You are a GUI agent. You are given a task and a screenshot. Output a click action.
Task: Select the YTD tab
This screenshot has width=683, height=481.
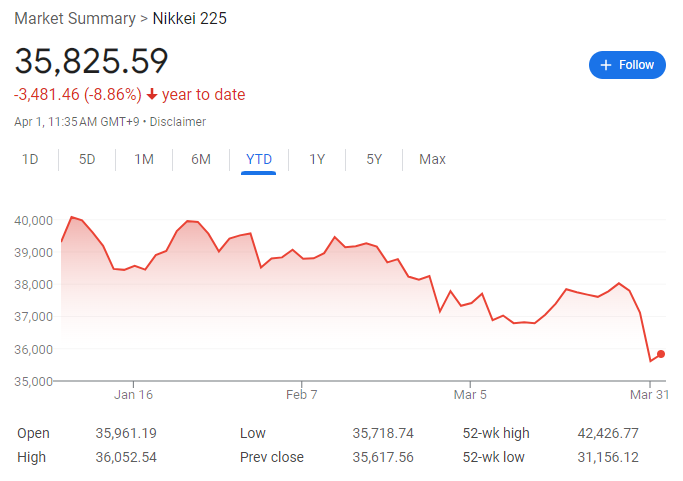258,159
